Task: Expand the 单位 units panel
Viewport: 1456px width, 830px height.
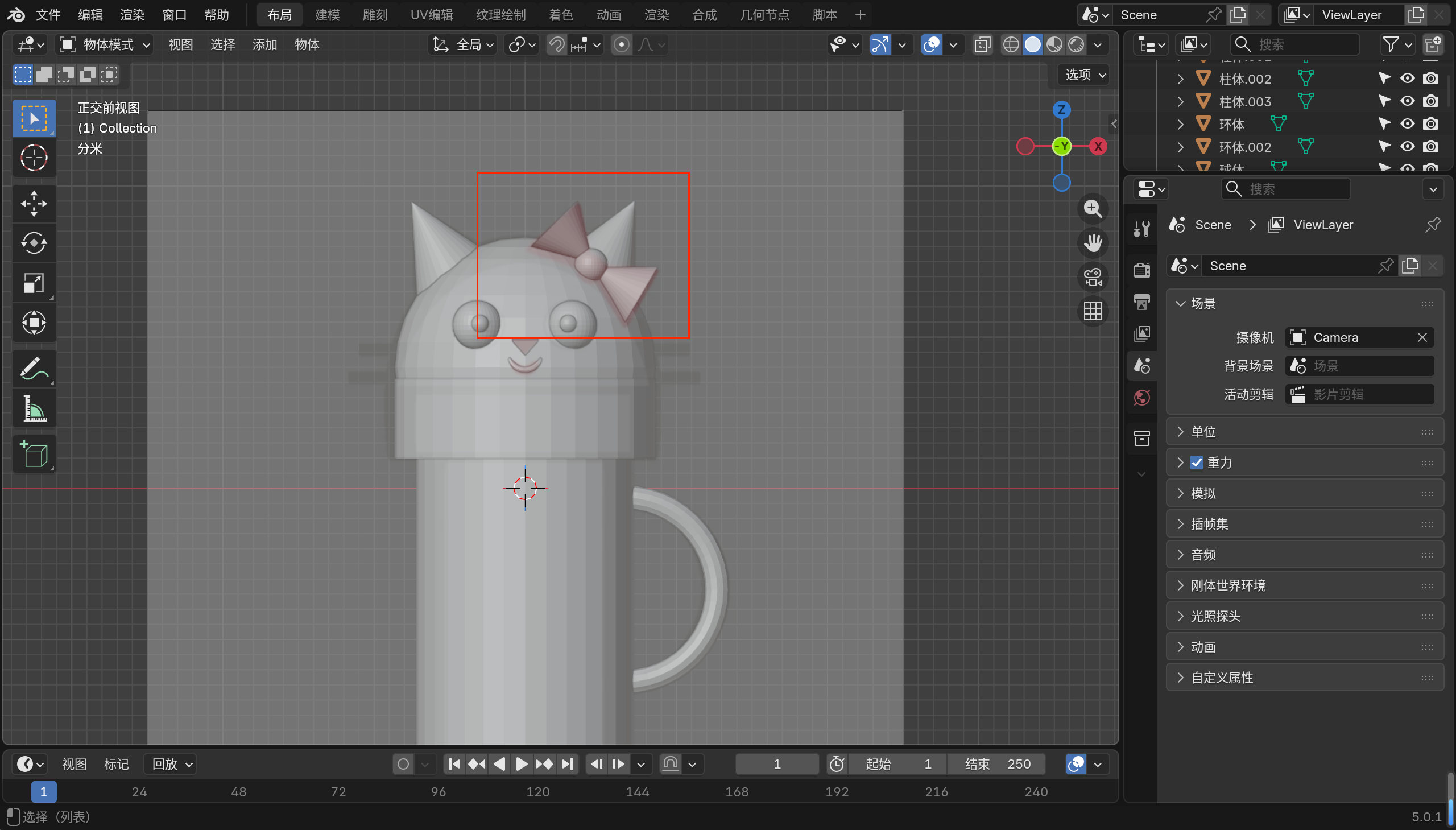Action: click(1203, 432)
